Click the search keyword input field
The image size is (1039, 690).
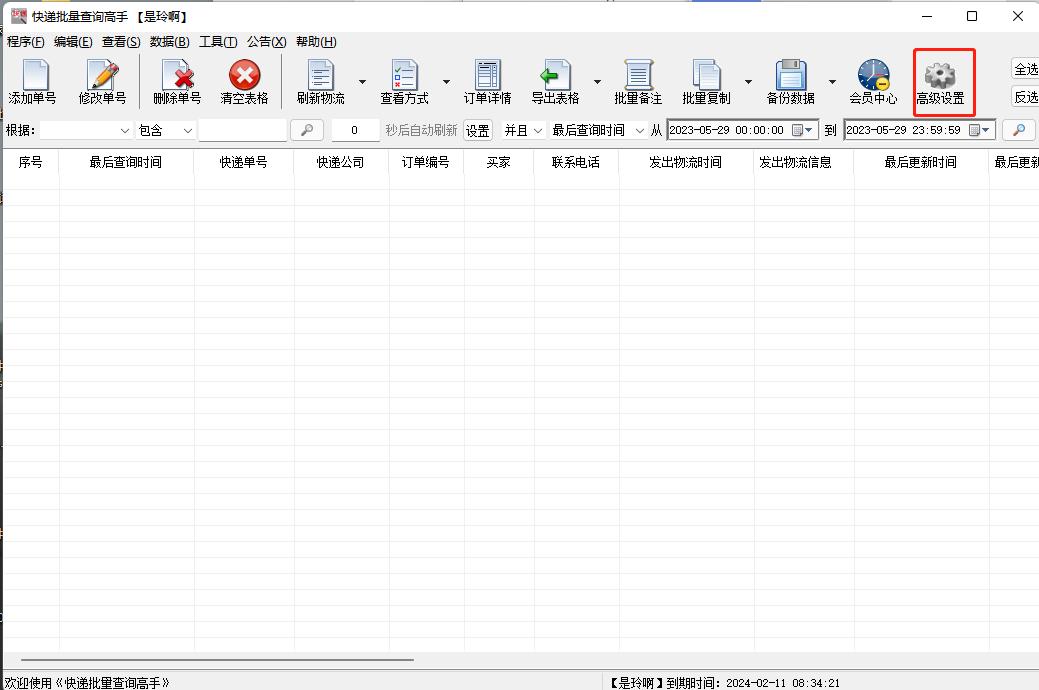[x=242, y=130]
